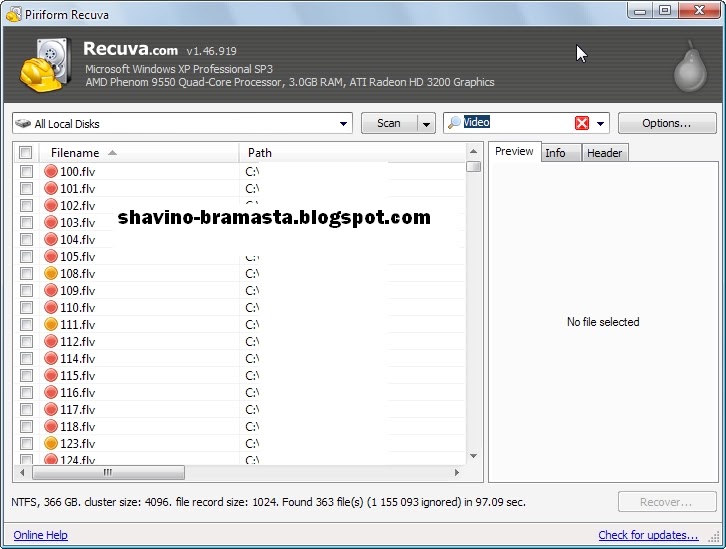726x549 pixels.
Task: Open the Scan button dropdown arrow
Action: coord(426,124)
